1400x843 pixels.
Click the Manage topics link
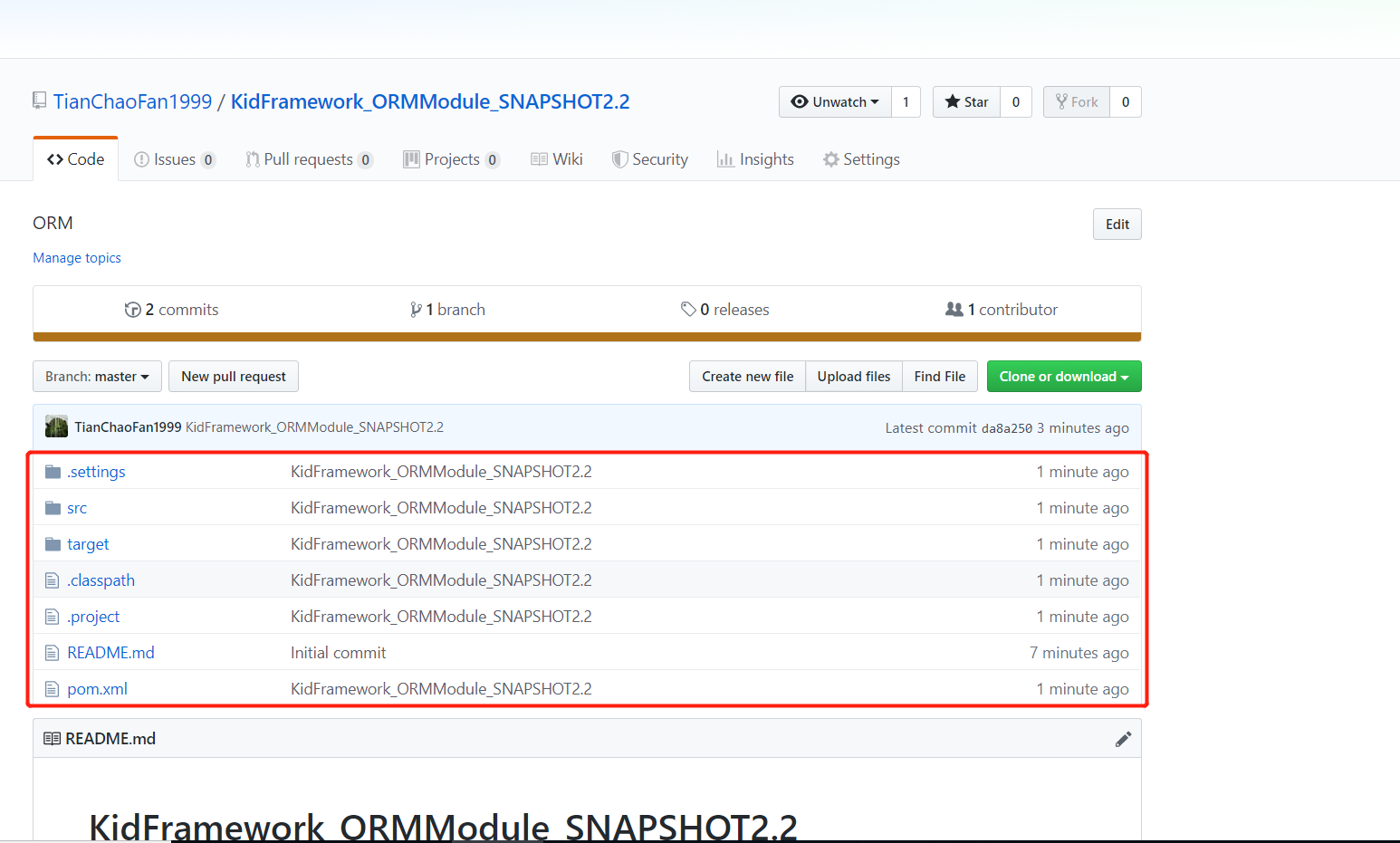click(x=76, y=257)
